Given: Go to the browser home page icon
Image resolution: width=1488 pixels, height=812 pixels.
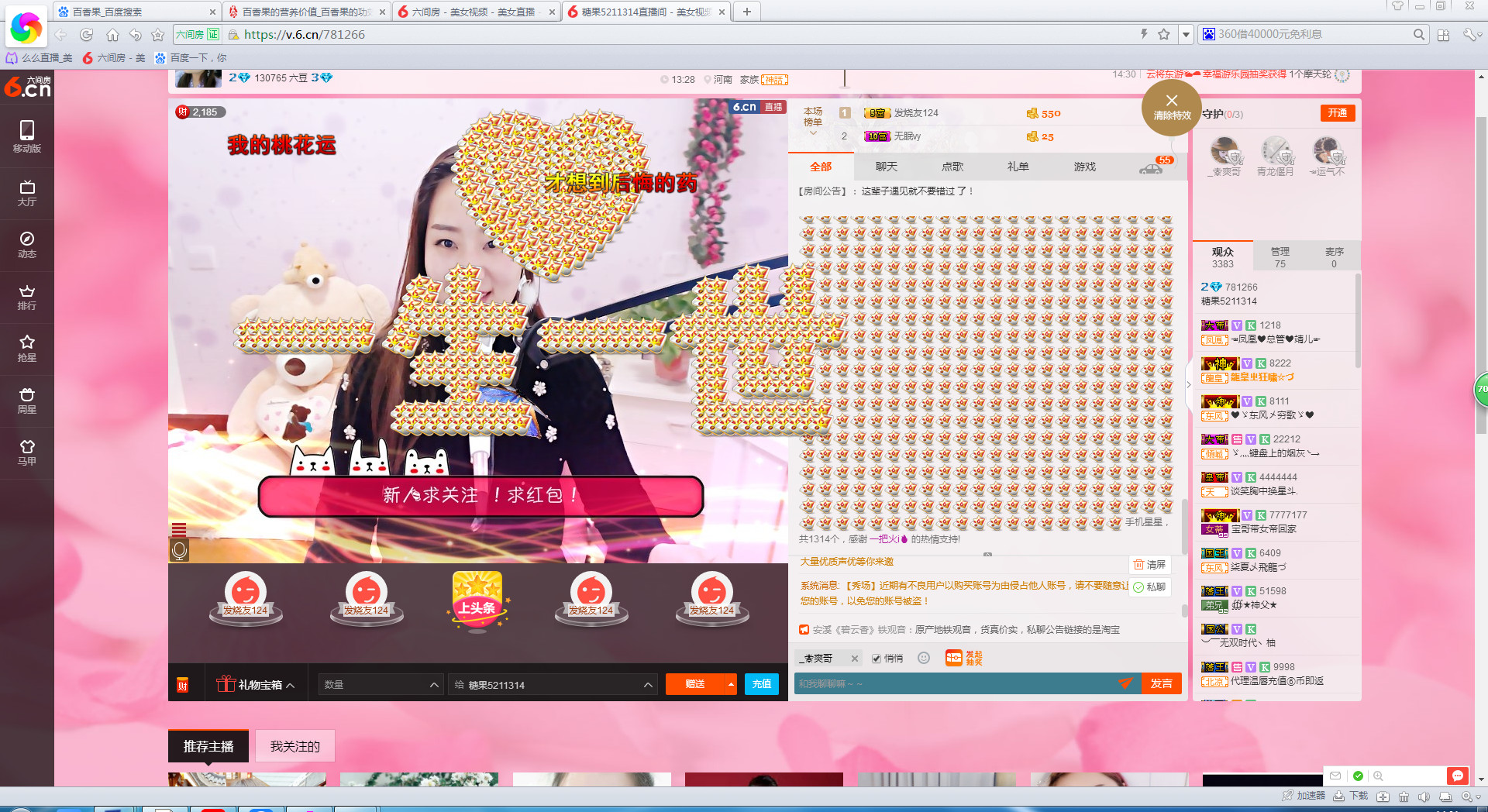Looking at the screenshot, I should pos(112,34).
